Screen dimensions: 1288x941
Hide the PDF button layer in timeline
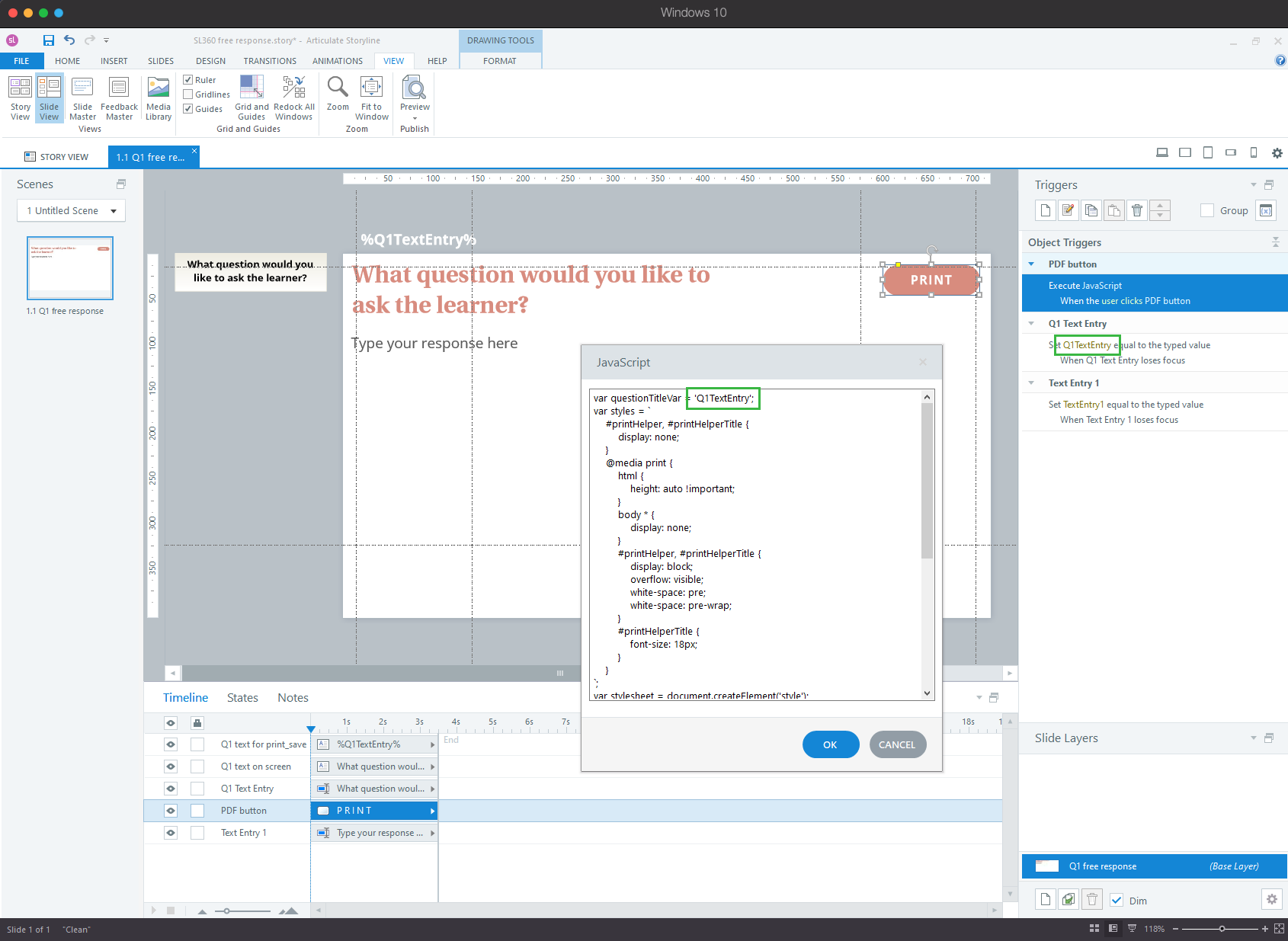coord(171,811)
